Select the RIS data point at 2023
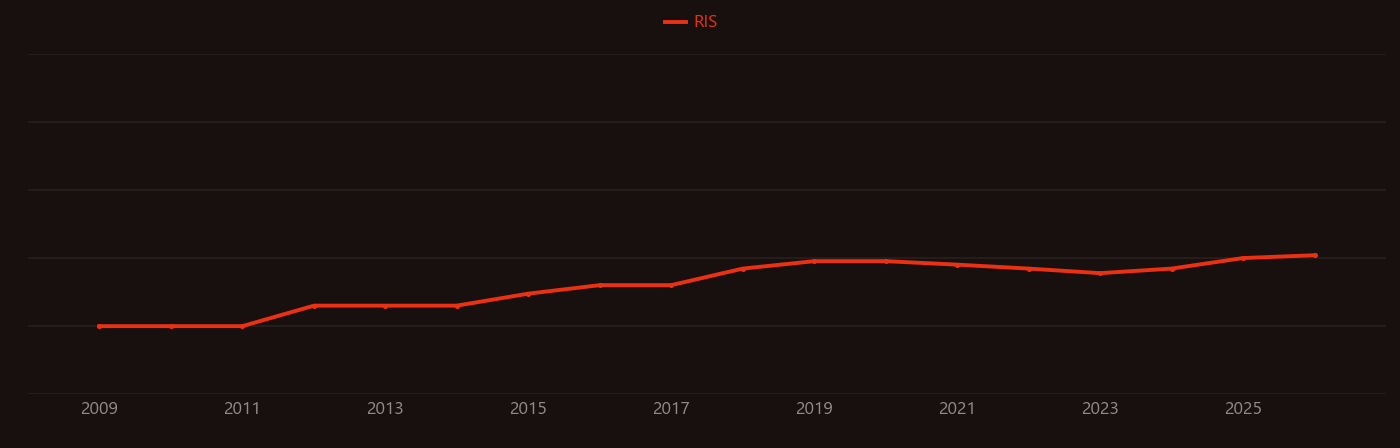The image size is (1400, 448). 1100,273
